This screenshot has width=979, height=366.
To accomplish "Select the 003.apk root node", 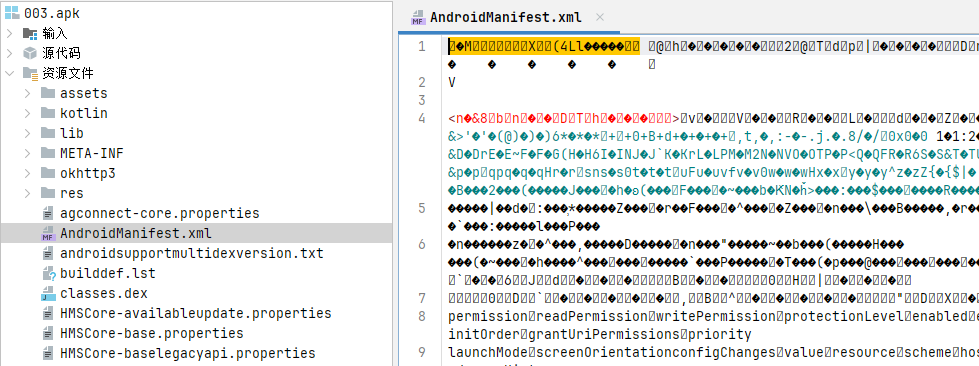I will coord(52,13).
